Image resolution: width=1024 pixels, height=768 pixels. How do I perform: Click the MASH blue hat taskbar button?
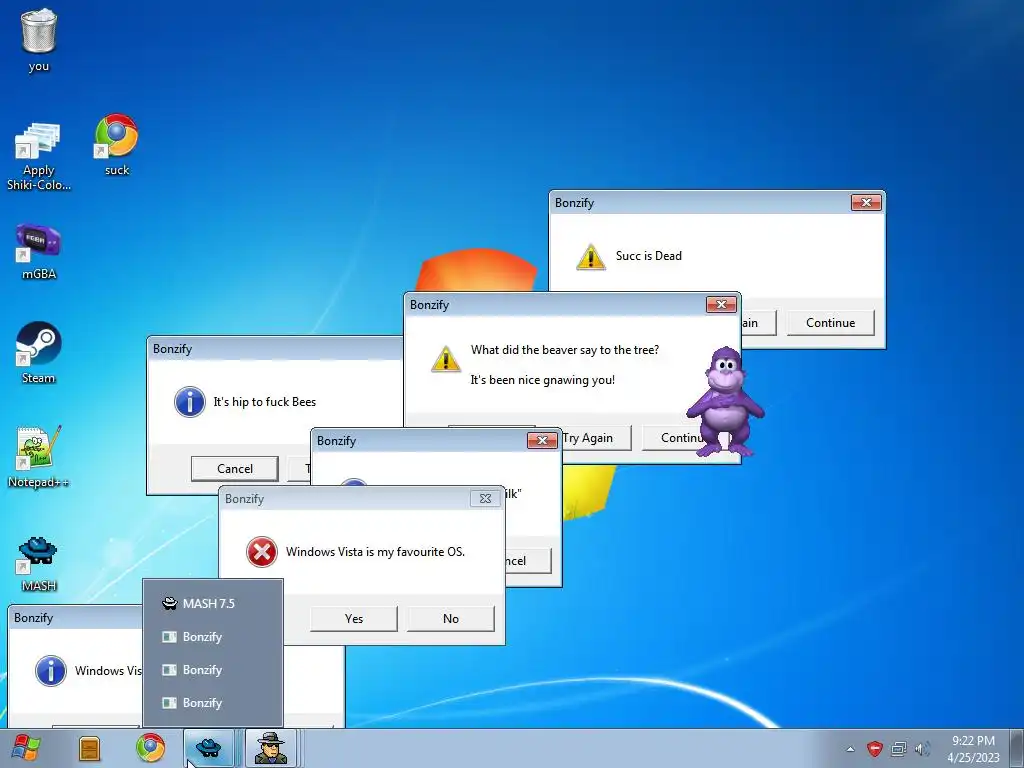pos(209,748)
